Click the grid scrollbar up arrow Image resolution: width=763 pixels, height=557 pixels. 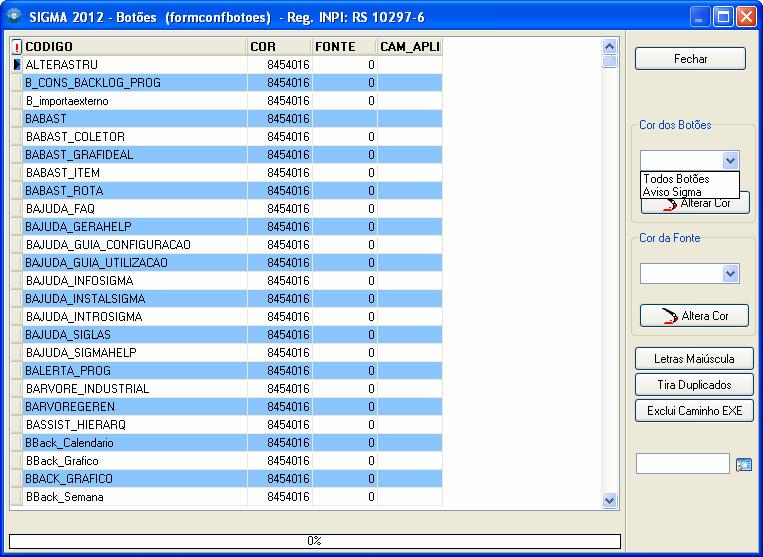(609, 47)
